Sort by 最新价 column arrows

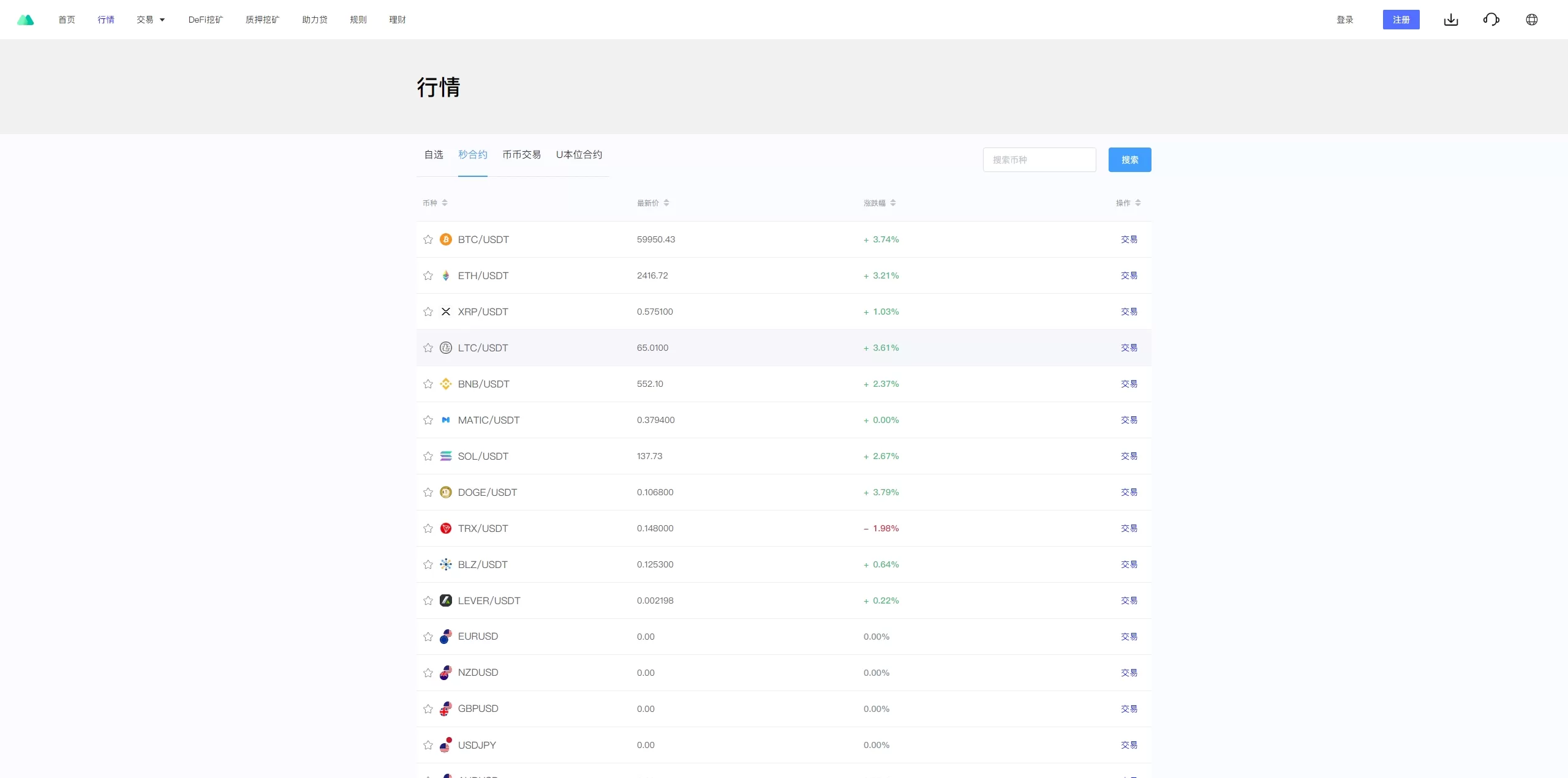click(666, 203)
